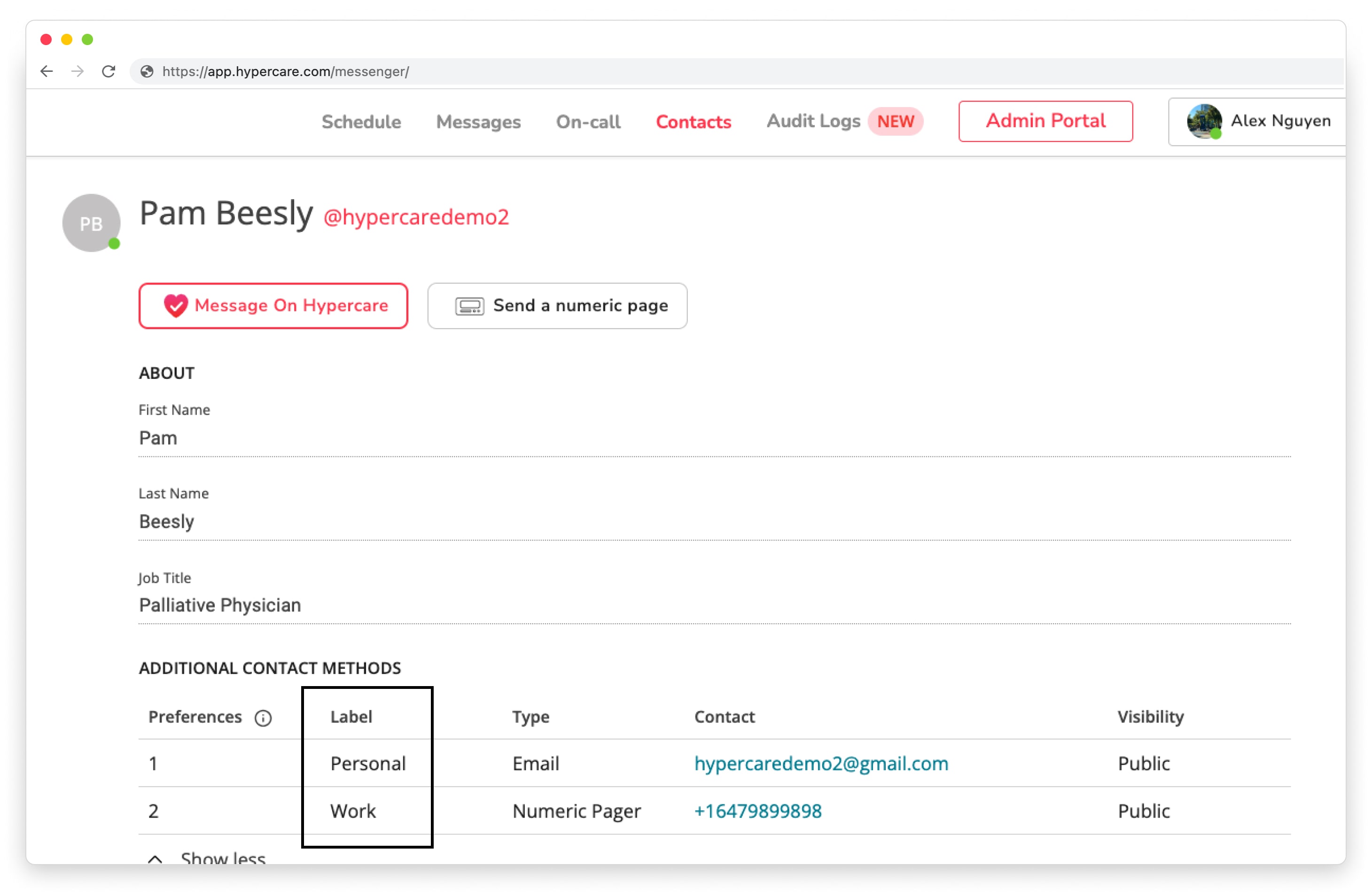Open the Audit Logs tab
1372x896 pixels.
click(x=813, y=121)
